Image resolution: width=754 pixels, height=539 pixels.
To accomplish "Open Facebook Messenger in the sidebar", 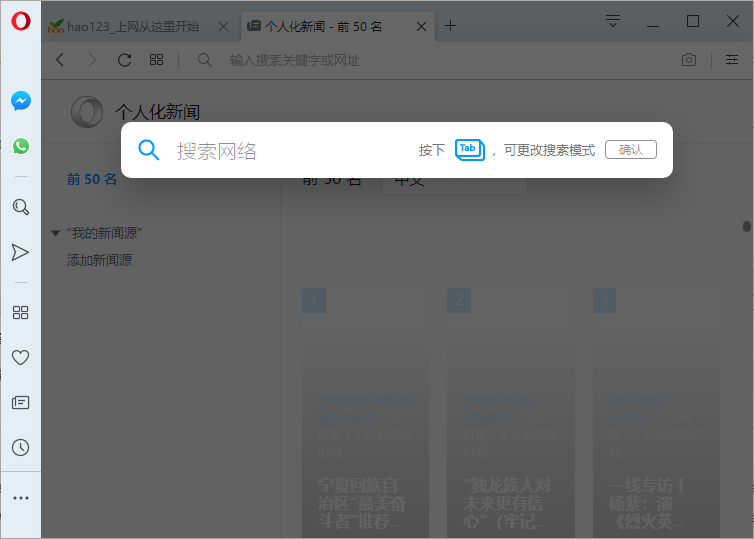I will [x=21, y=101].
